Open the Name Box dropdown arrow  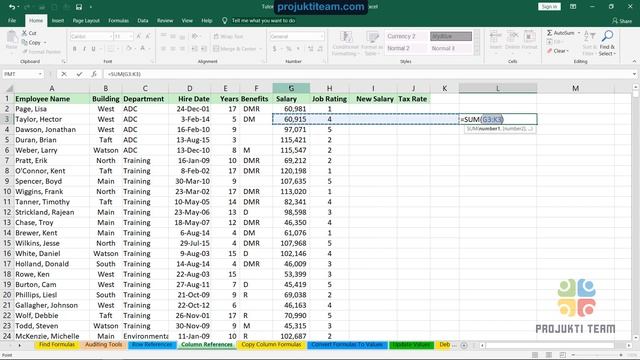(40, 74)
